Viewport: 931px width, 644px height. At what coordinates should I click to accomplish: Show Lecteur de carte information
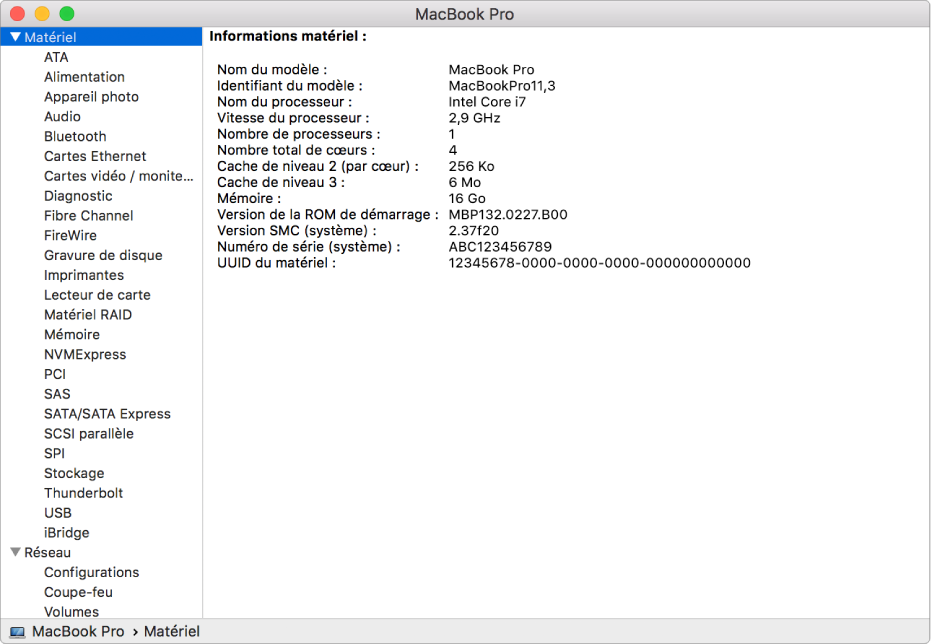click(x=97, y=295)
